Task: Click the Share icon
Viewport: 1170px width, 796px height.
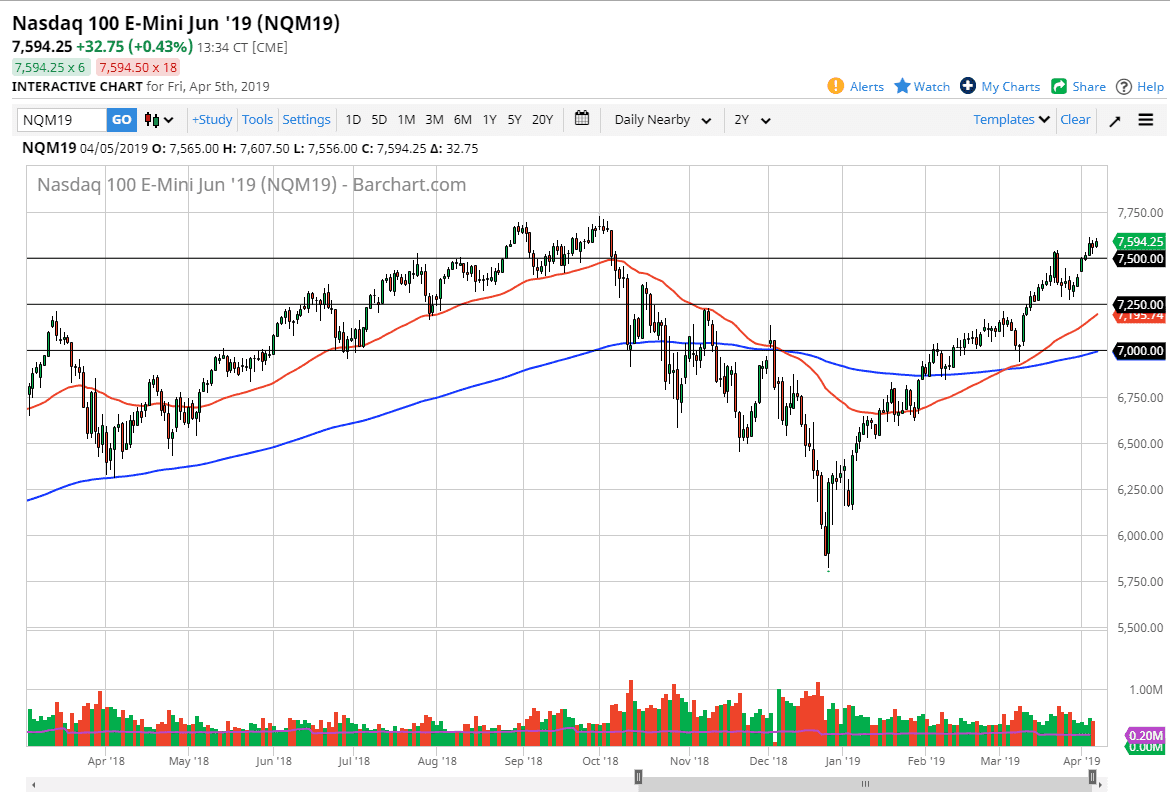Action: 1059,86
